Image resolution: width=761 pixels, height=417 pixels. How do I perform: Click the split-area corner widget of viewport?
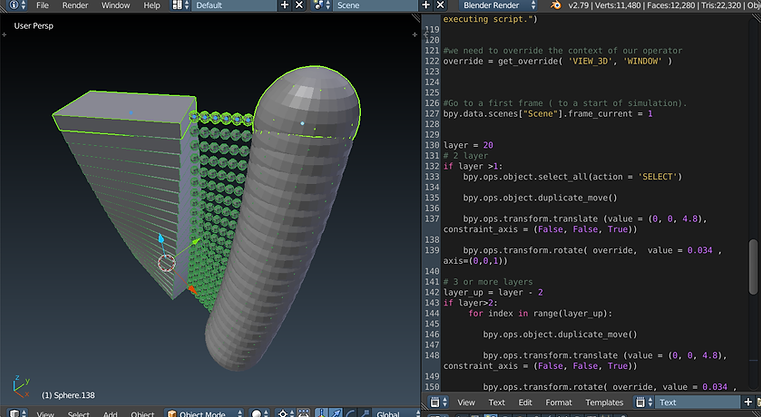[416, 18]
